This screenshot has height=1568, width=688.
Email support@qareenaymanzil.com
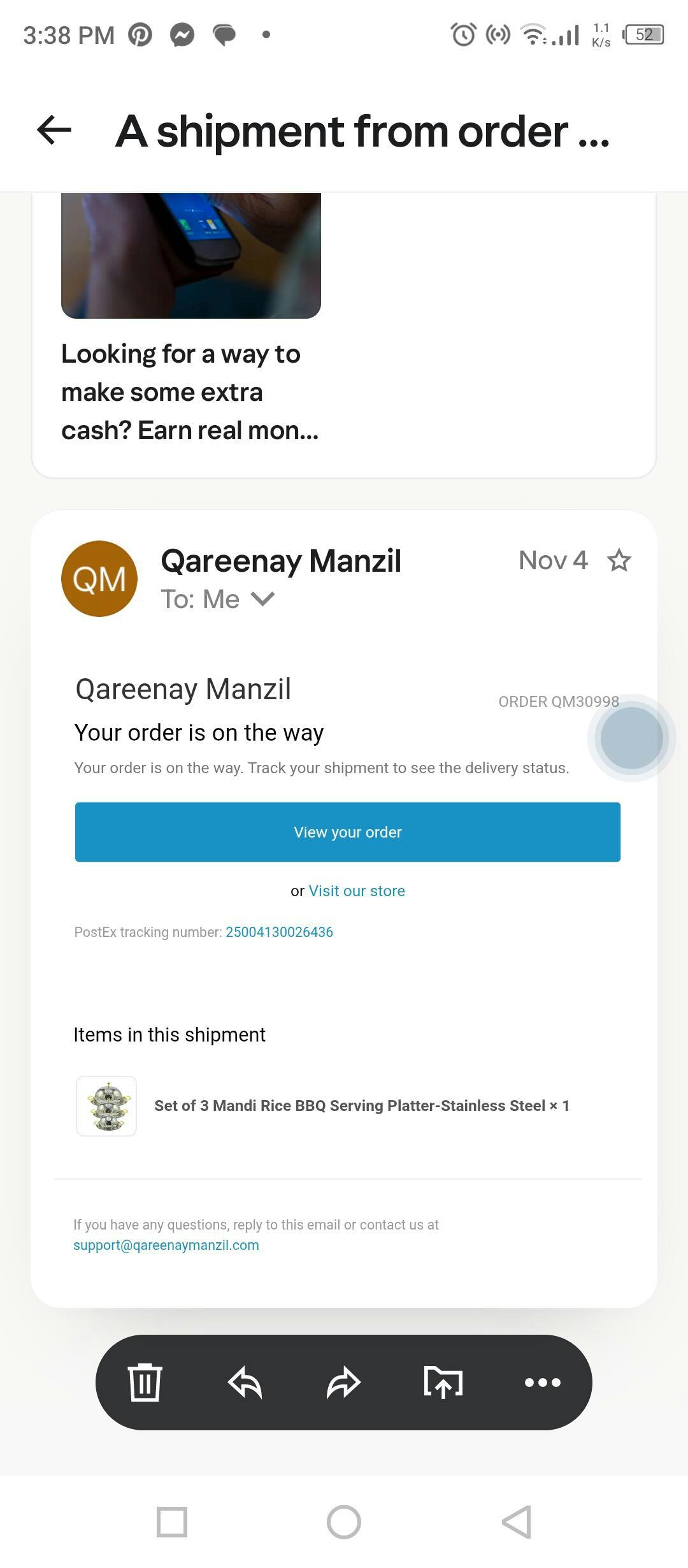(166, 1245)
